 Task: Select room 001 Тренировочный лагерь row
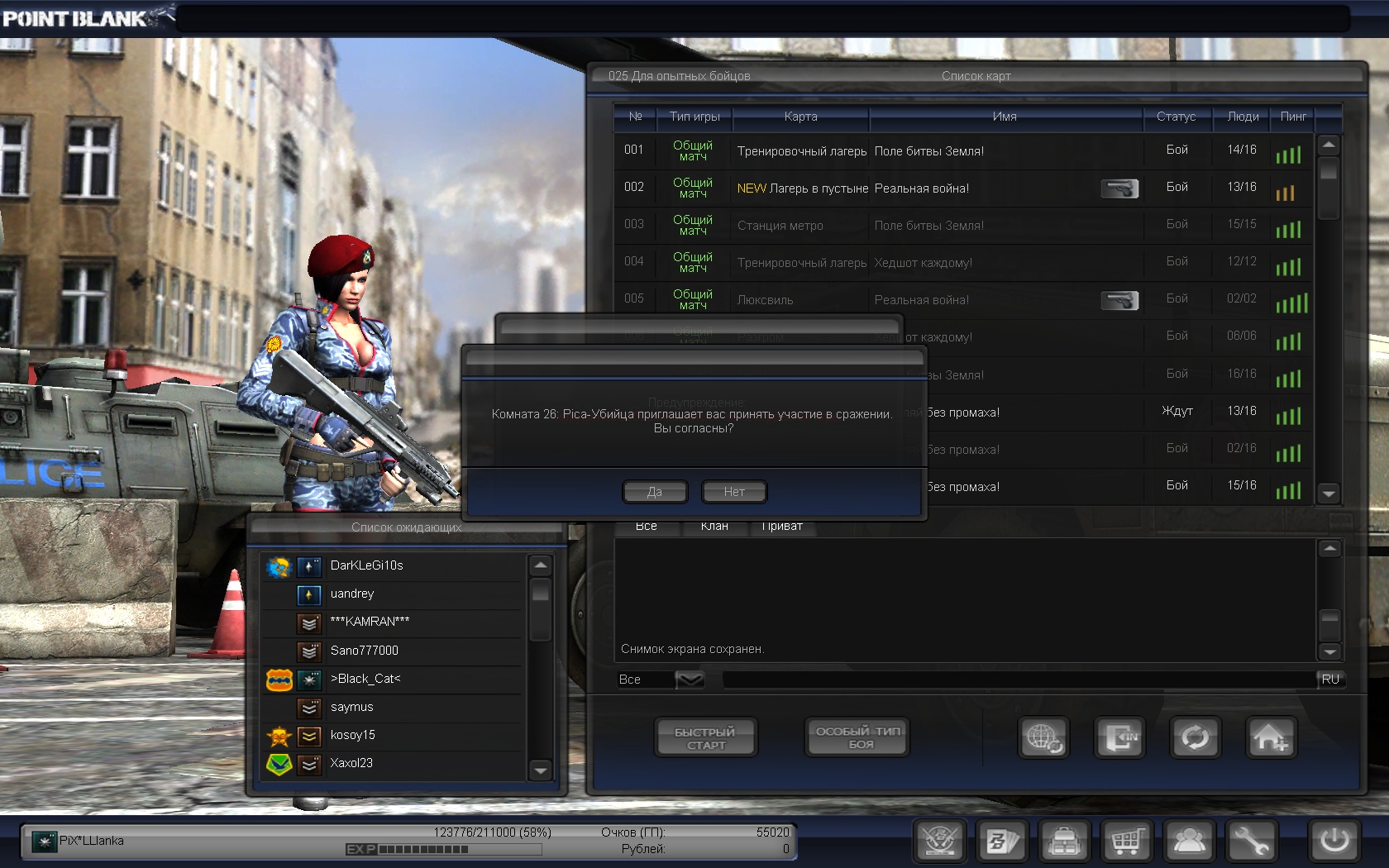point(963,151)
